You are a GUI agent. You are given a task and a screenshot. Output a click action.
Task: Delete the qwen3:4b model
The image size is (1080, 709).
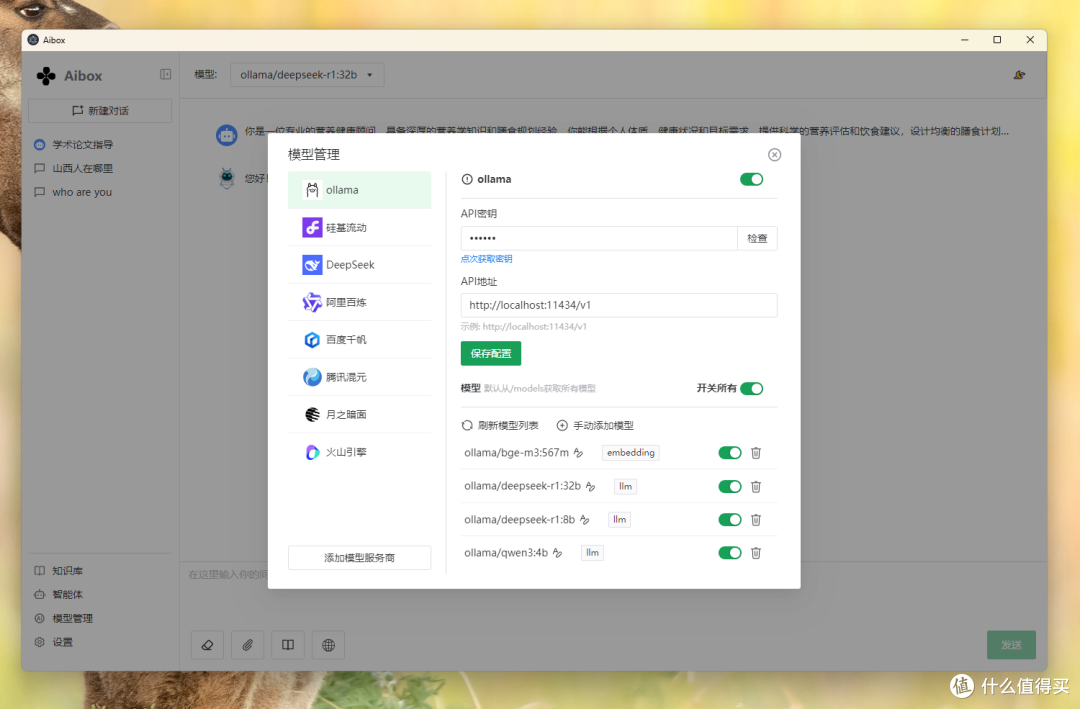pos(756,553)
